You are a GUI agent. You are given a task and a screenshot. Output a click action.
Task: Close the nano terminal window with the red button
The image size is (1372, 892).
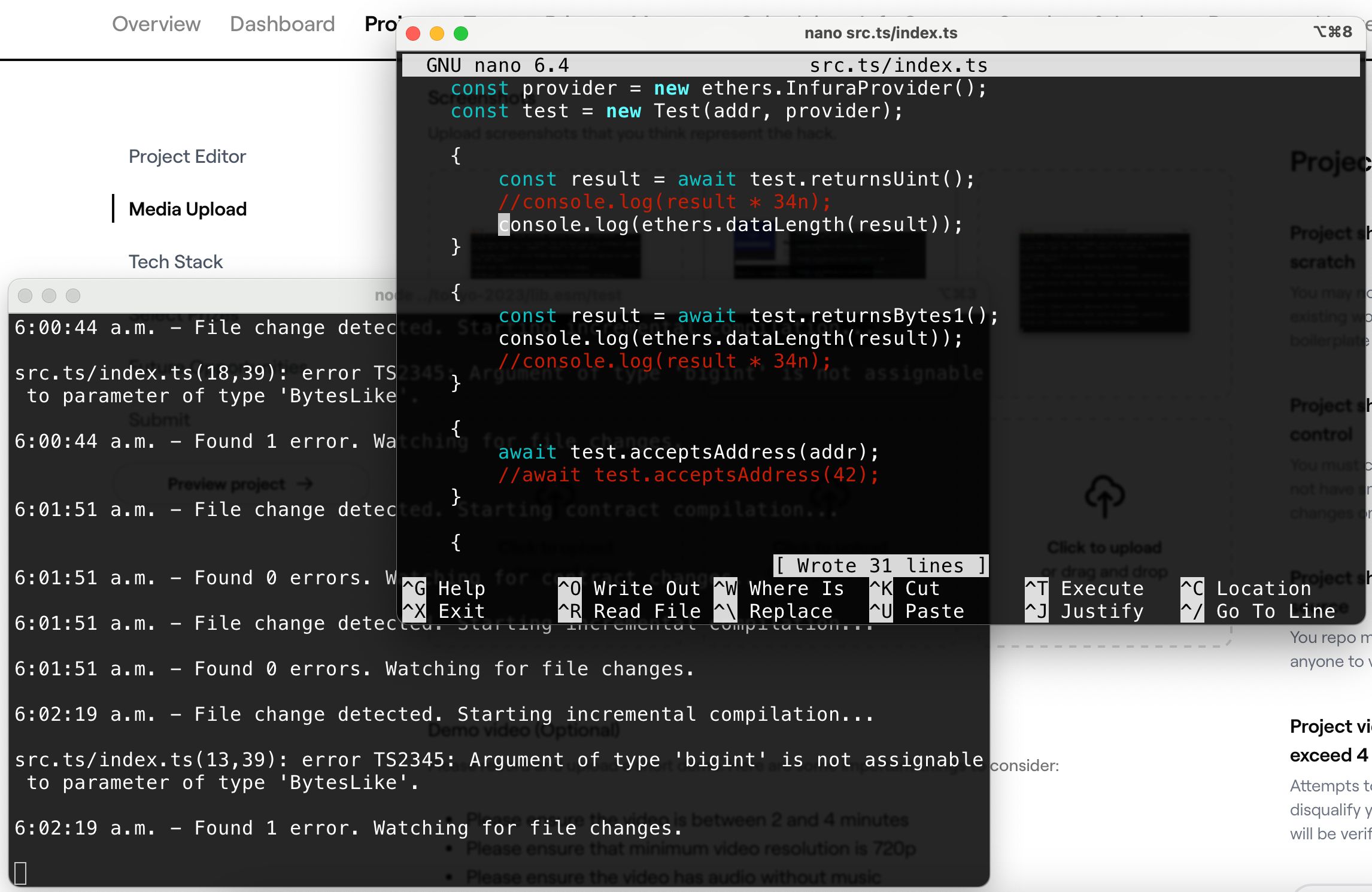pyautogui.click(x=413, y=34)
